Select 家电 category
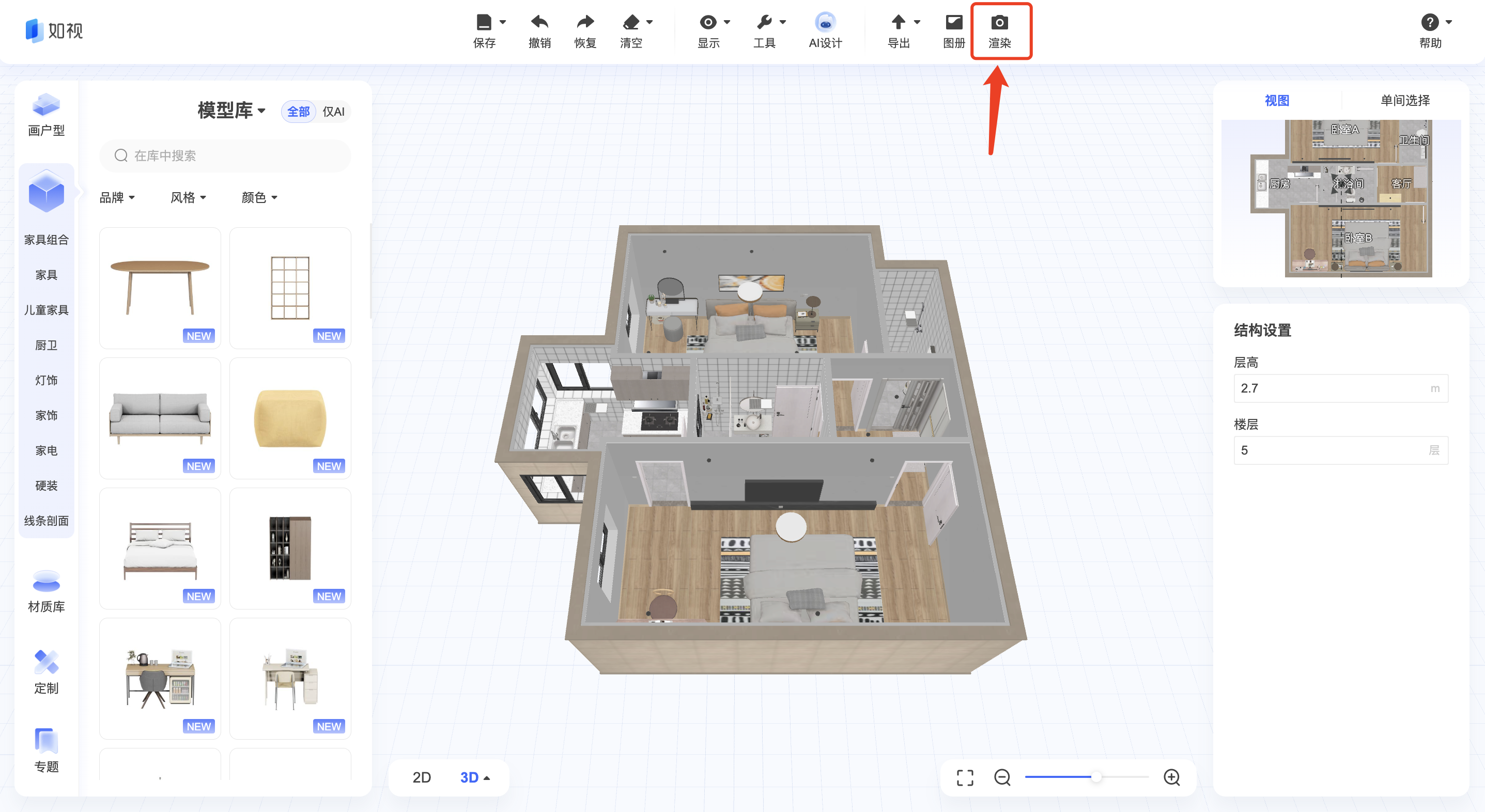The image size is (1485, 812). 46,450
